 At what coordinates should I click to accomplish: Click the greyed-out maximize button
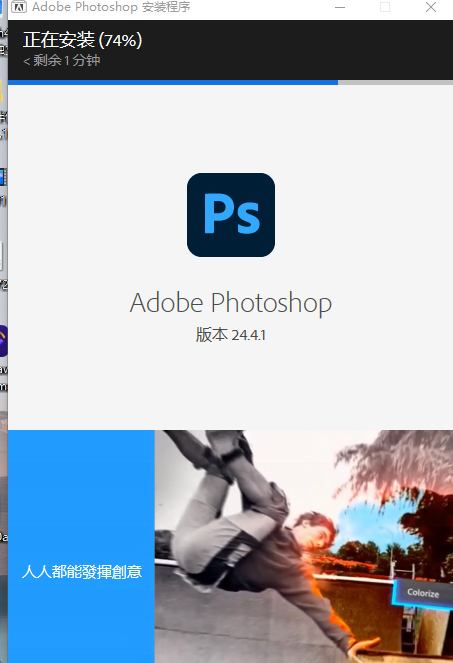(385, 7)
